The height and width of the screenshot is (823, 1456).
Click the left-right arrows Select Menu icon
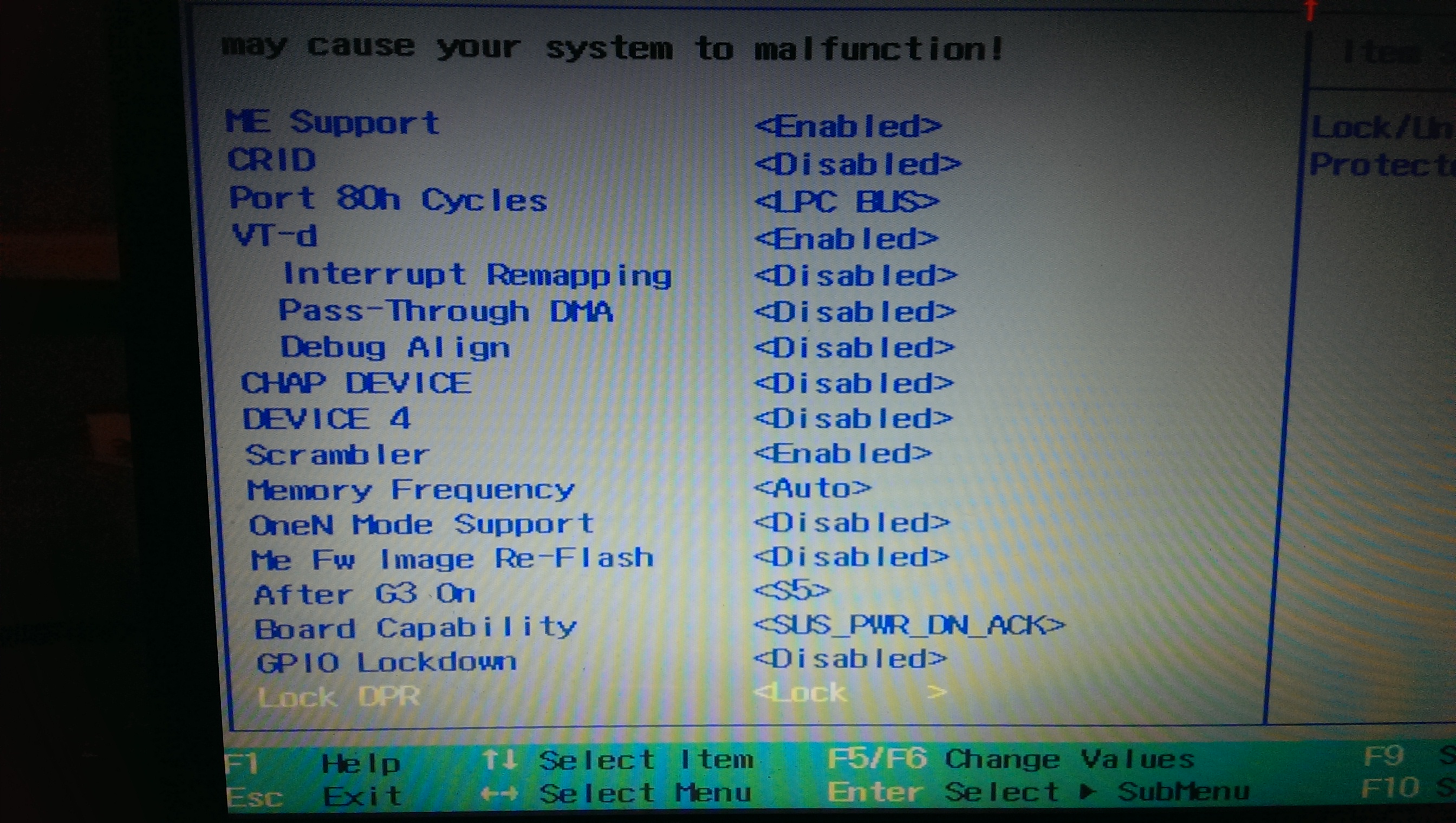[499, 794]
